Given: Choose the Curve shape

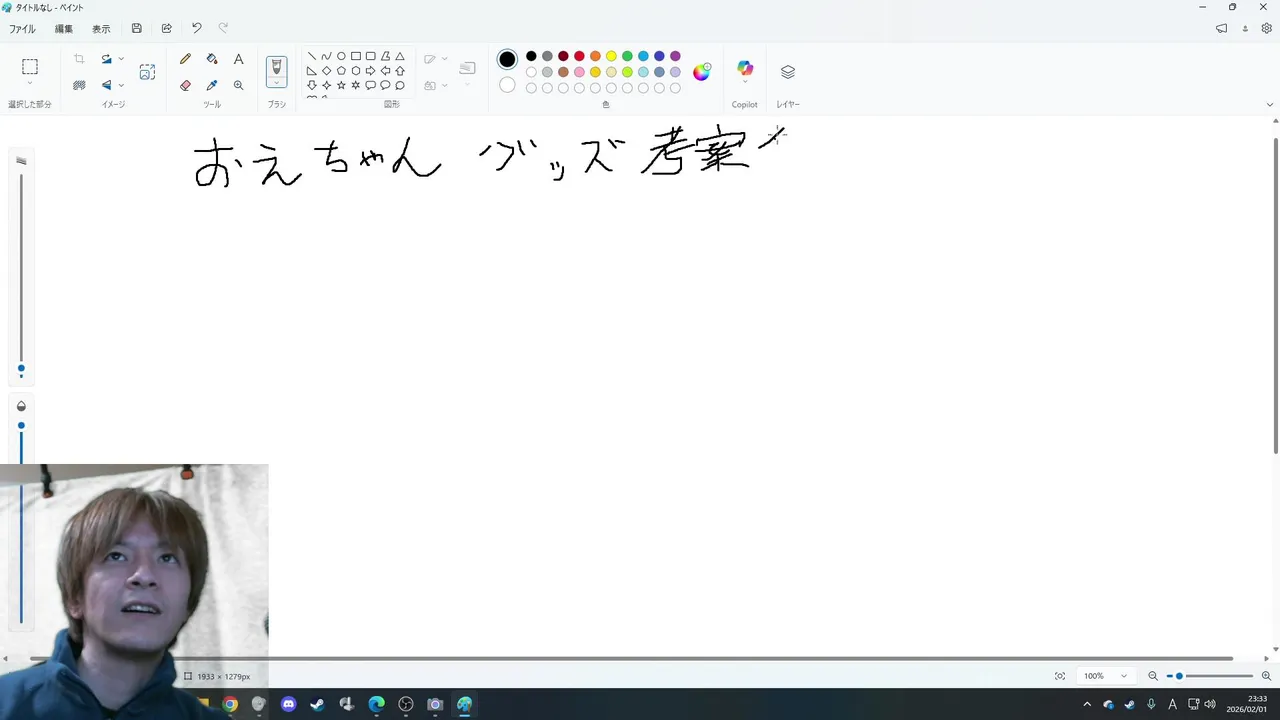Looking at the screenshot, I should 326,57.
